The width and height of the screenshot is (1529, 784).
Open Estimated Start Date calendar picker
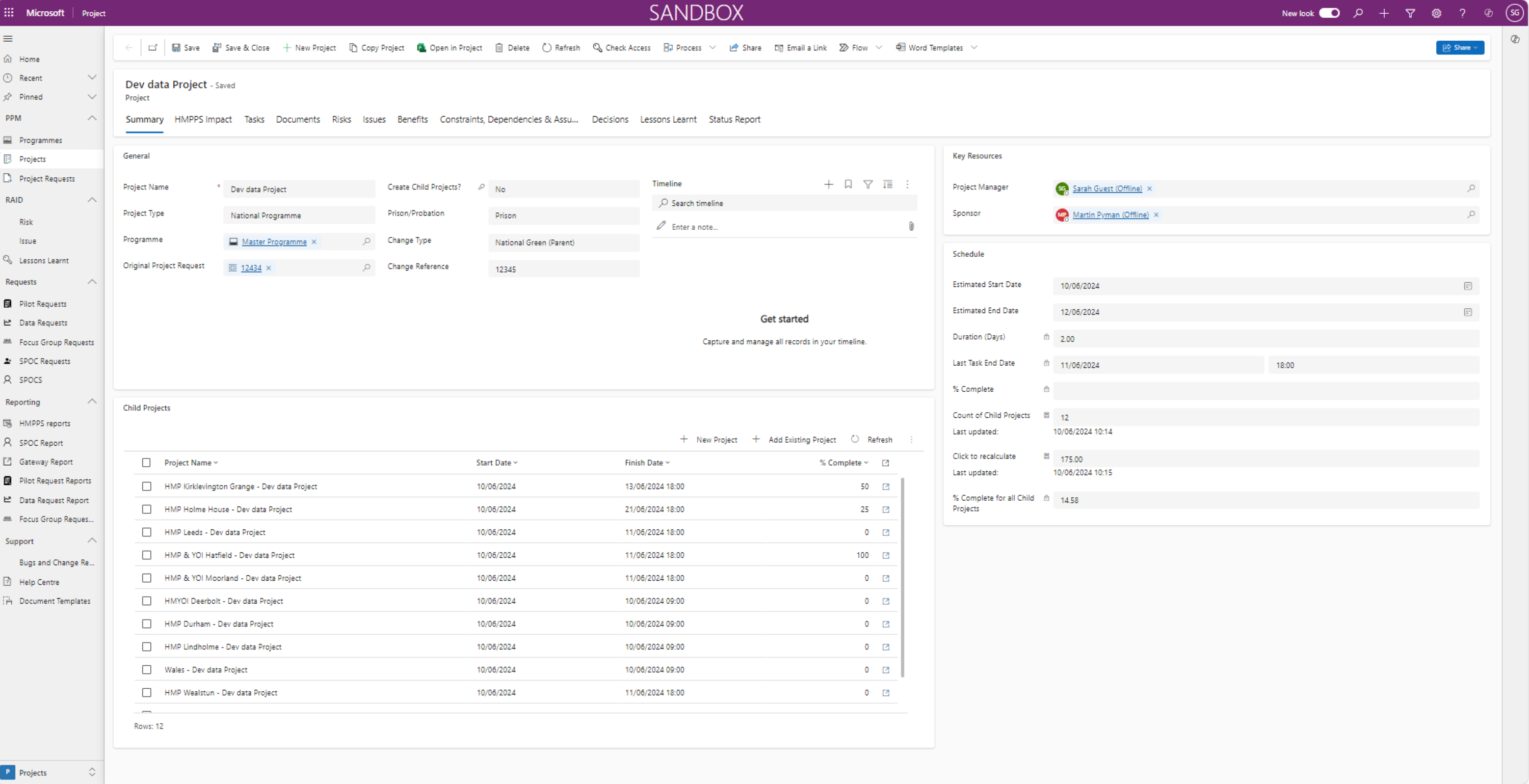tap(1468, 286)
